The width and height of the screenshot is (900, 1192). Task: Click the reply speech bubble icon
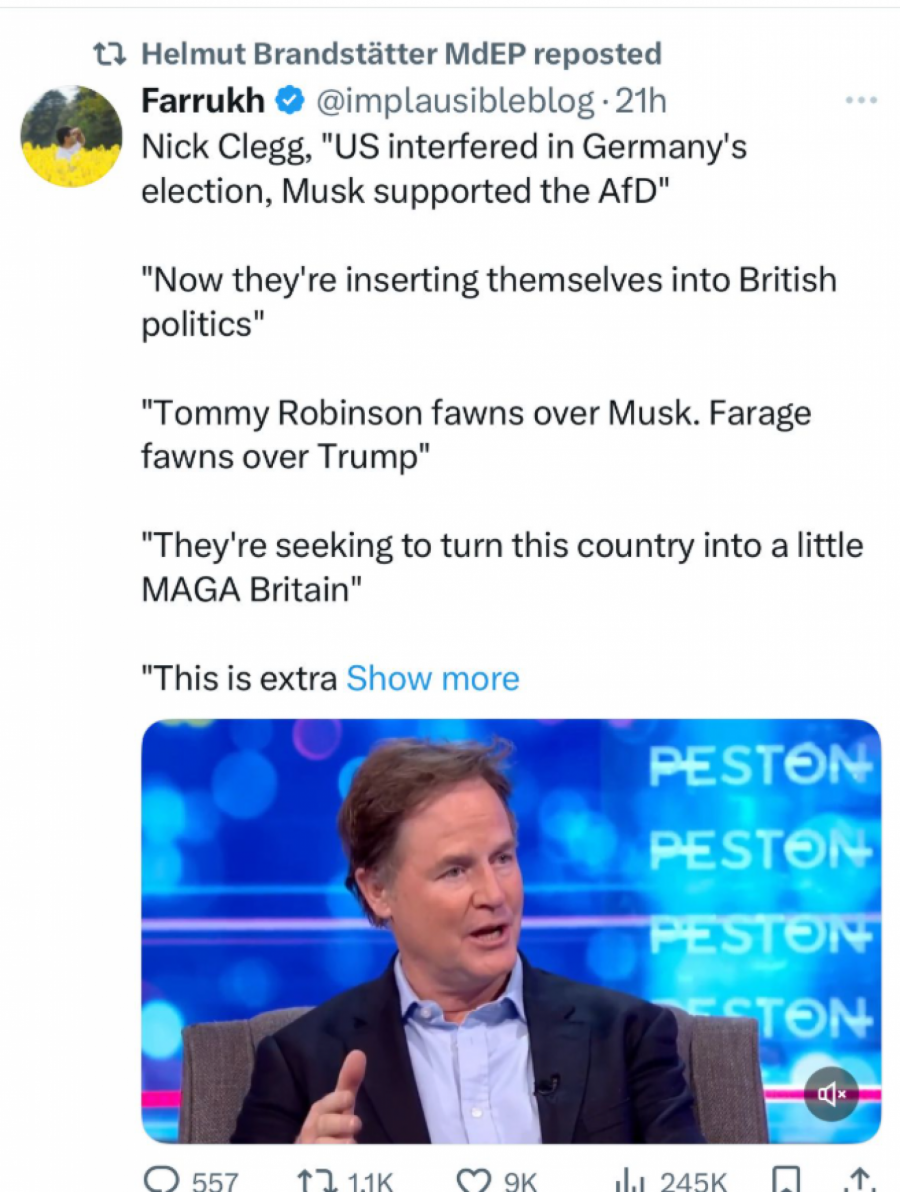[x=160, y=1180]
